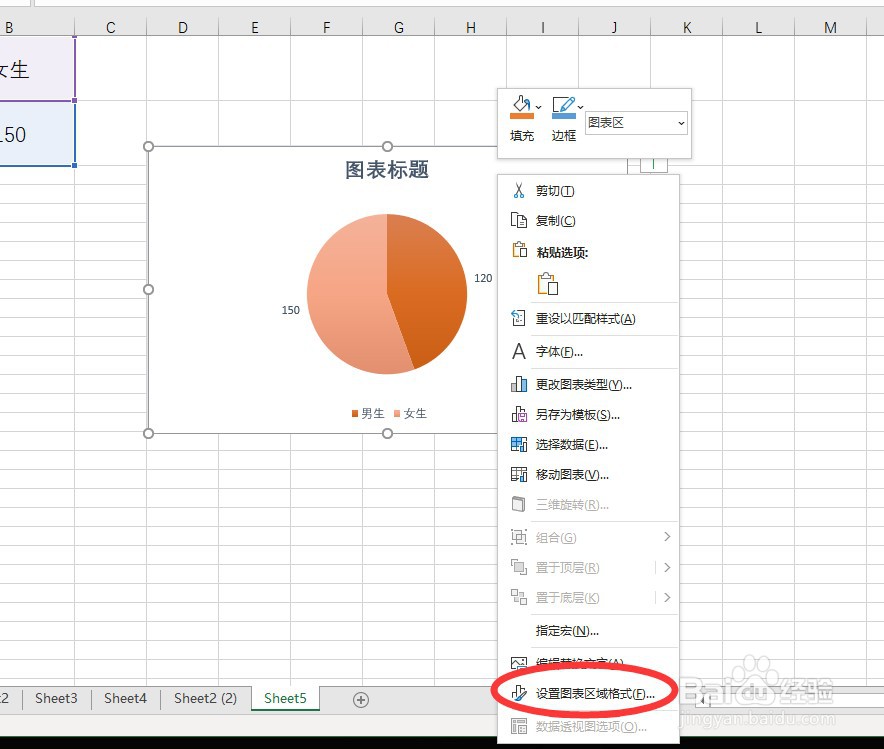Click the scissors icon for 剪切
The height and width of the screenshot is (749, 884).
pyautogui.click(x=519, y=190)
